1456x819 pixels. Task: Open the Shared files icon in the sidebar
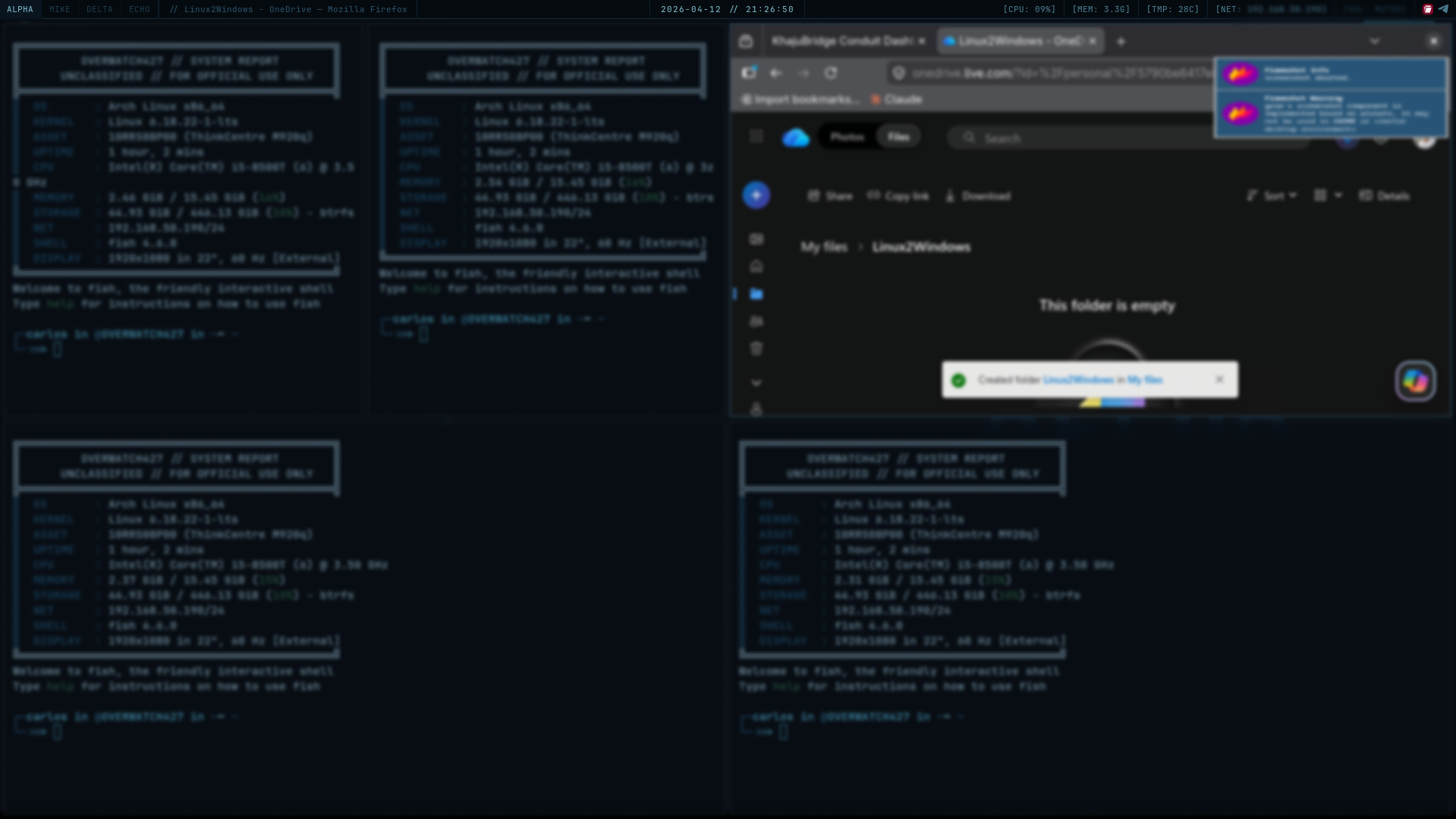tap(756, 321)
